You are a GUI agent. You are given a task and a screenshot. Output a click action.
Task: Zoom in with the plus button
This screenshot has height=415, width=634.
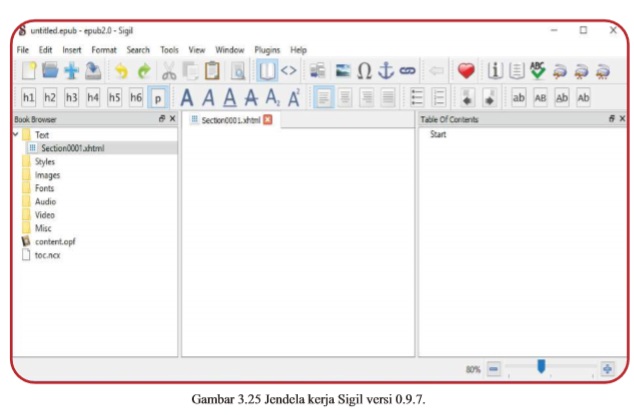point(607,369)
